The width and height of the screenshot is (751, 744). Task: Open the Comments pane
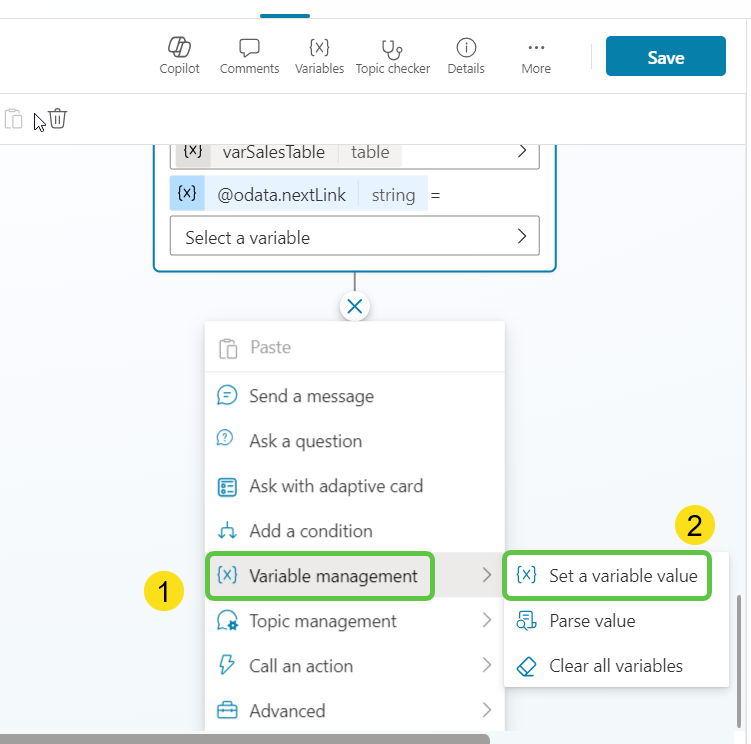249,56
